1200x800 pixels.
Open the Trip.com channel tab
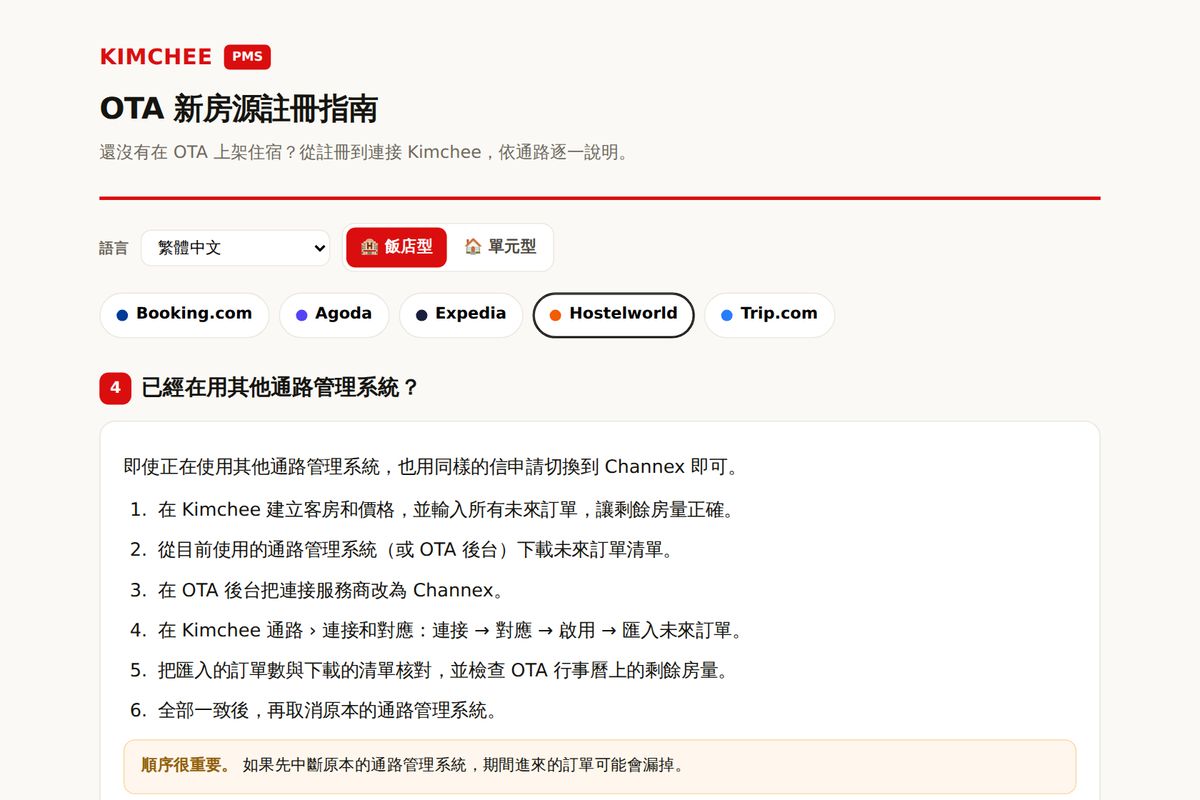tap(769, 315)
